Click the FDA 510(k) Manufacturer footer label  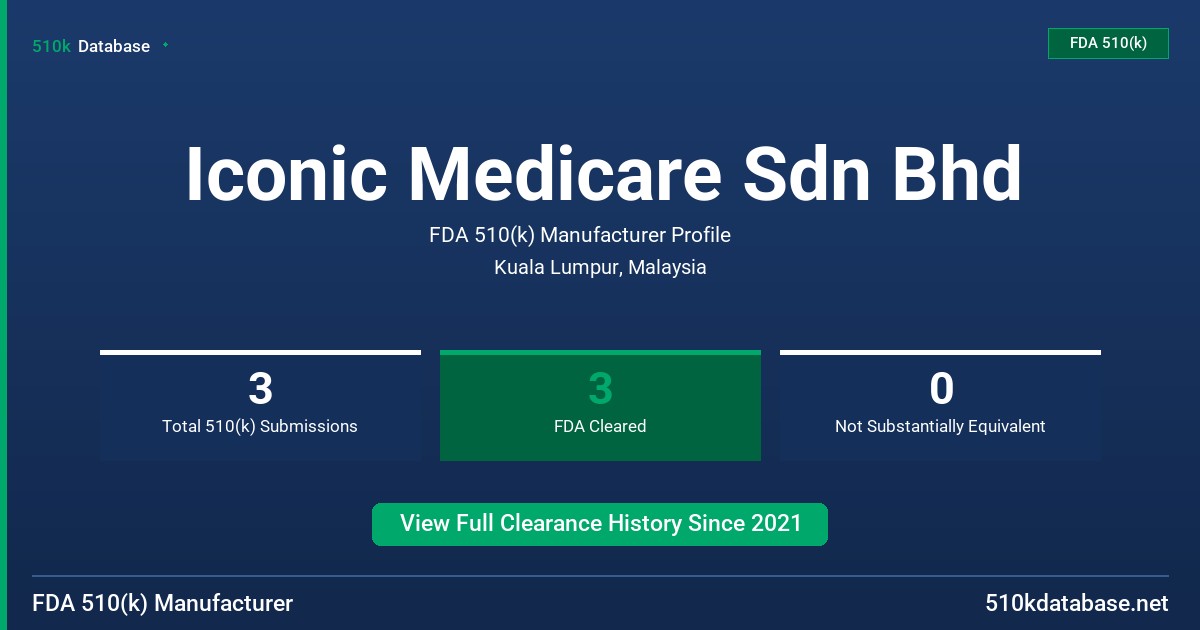(x=163, y=603)
